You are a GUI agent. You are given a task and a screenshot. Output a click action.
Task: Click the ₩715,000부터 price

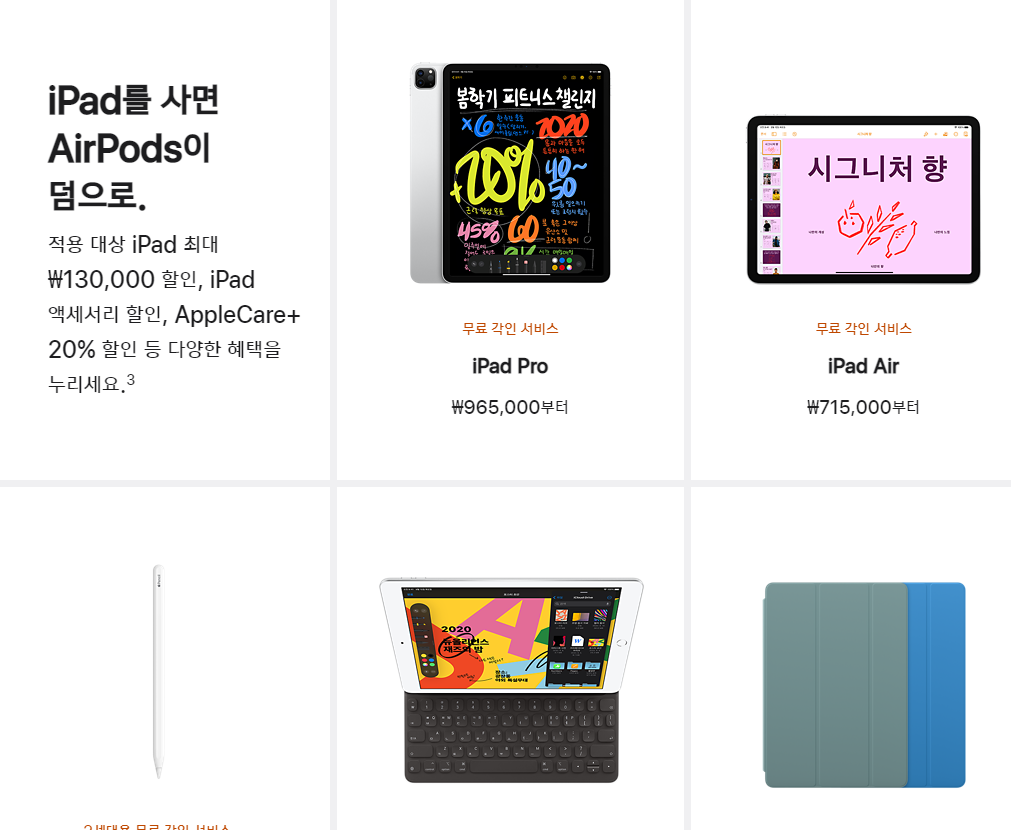(863, 407)
